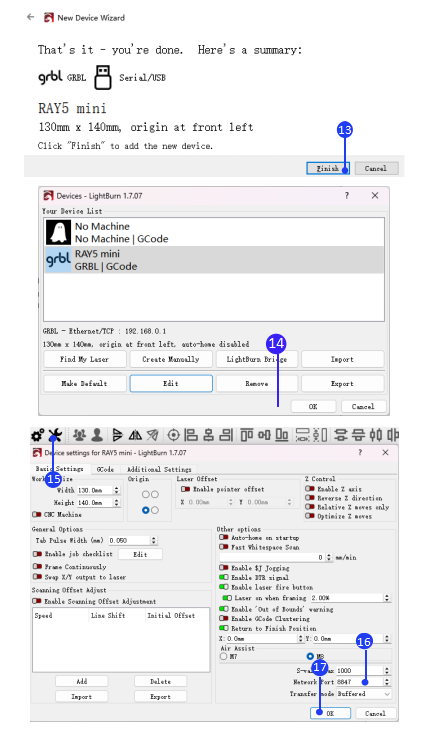The height and width of the screenshot is (735, 432).
Task: Click the ungroup single-person icon
Action: pos(97,435)
